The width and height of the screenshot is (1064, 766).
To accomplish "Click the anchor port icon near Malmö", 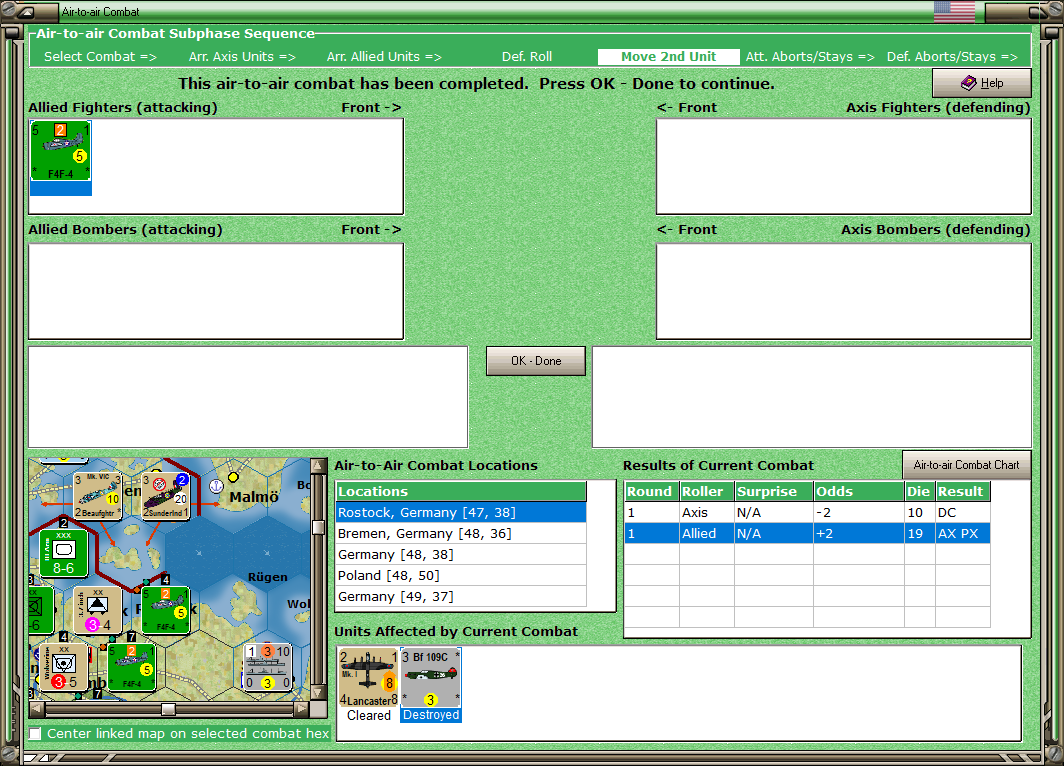I will 216,486.
